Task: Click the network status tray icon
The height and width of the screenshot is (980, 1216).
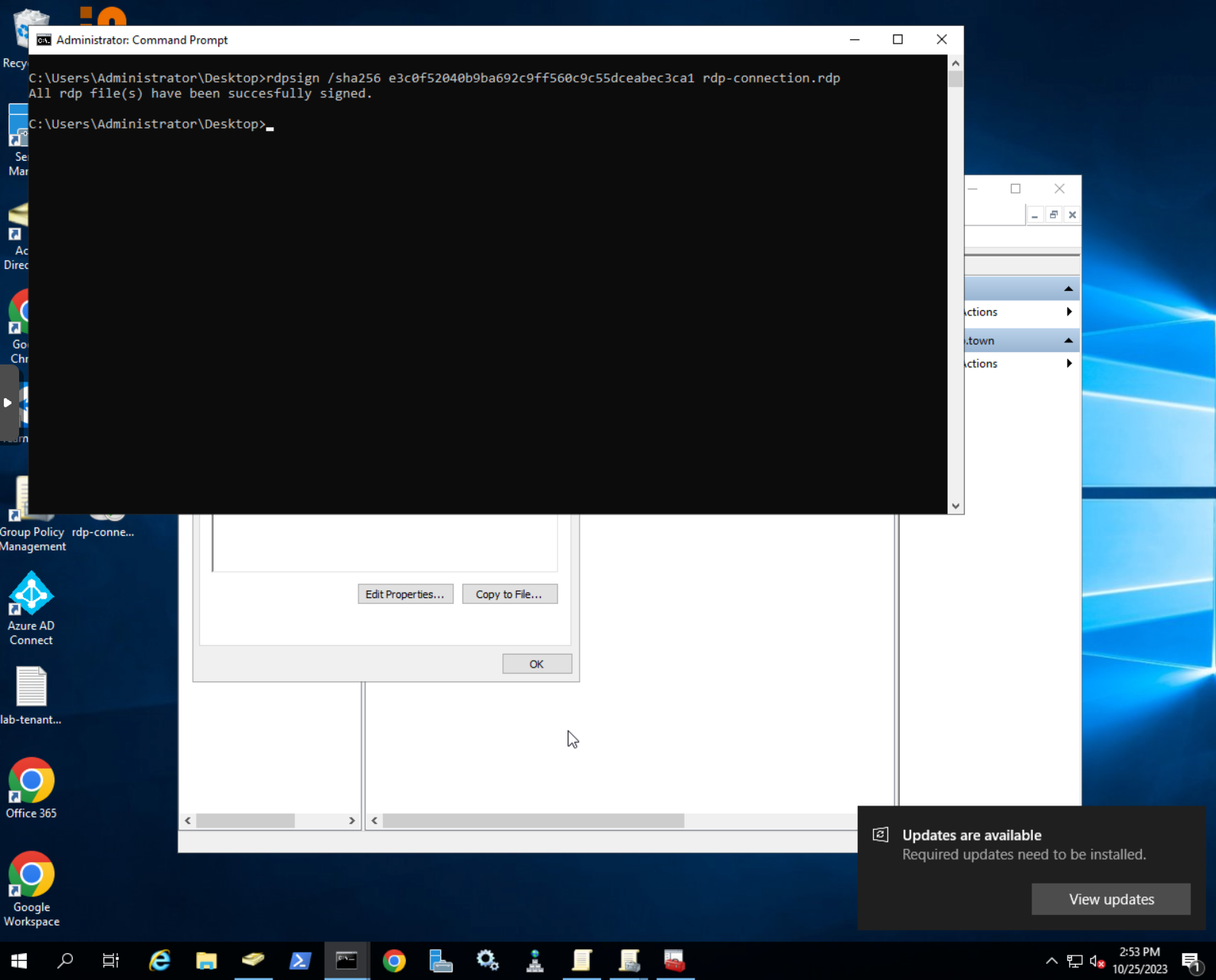Action: 1074,961
